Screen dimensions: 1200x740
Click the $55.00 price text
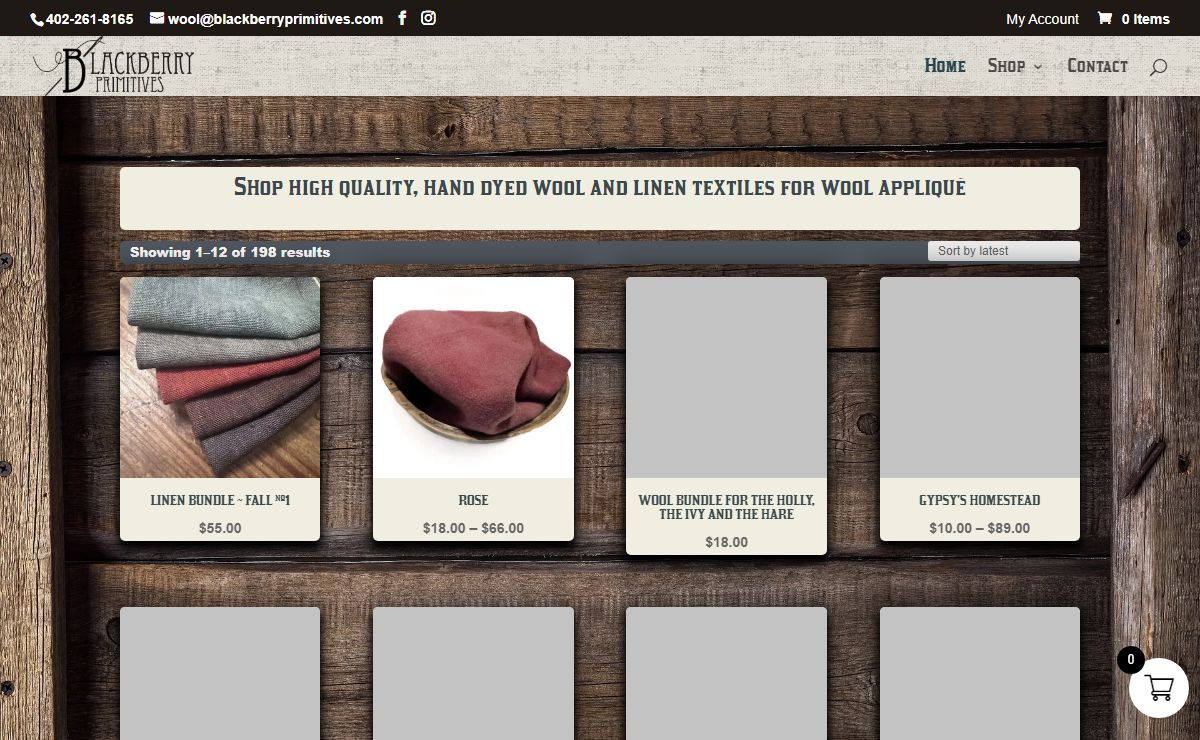(x=220, y=528)
